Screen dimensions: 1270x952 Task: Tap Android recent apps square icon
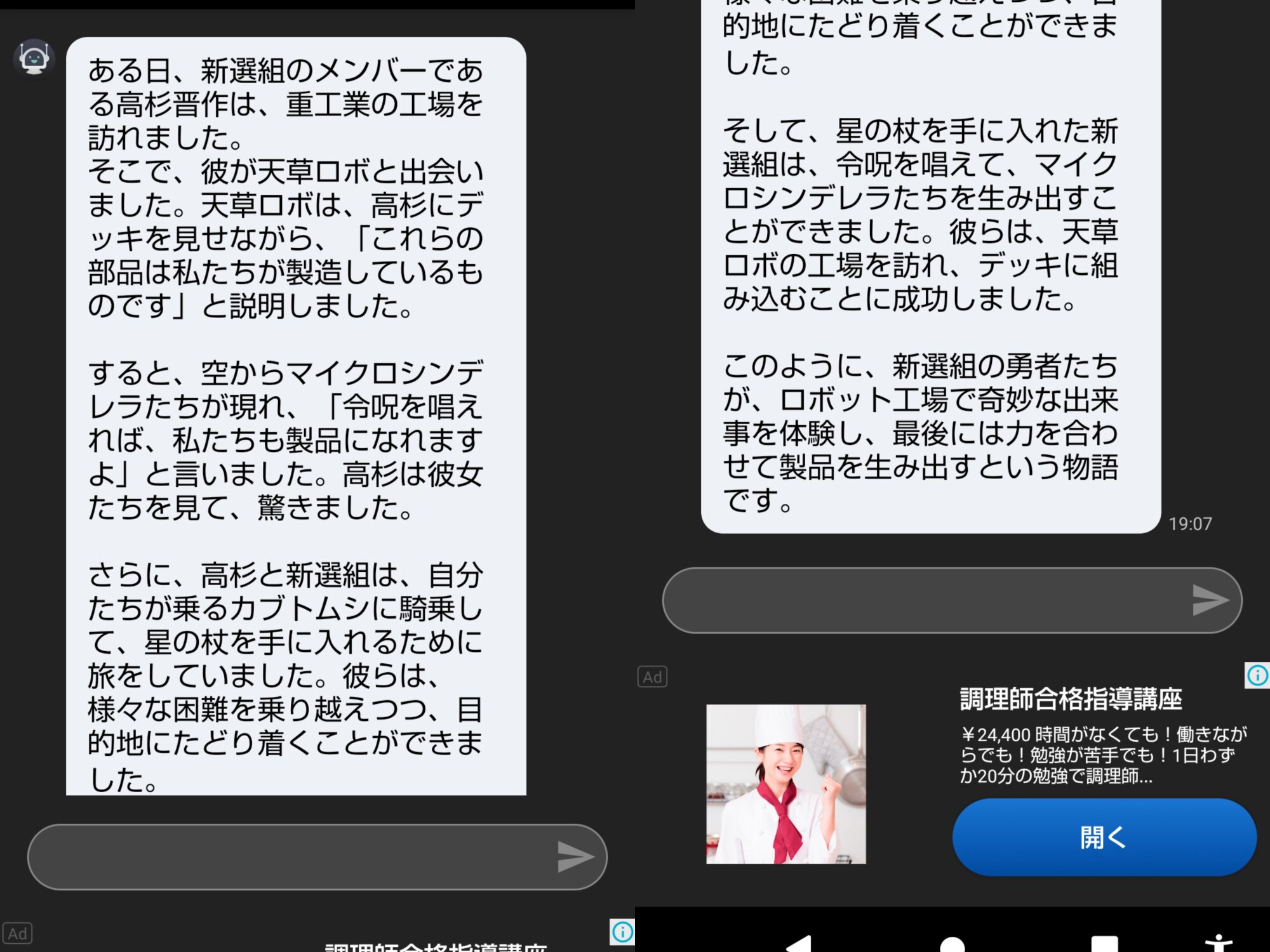(1104, 944)
